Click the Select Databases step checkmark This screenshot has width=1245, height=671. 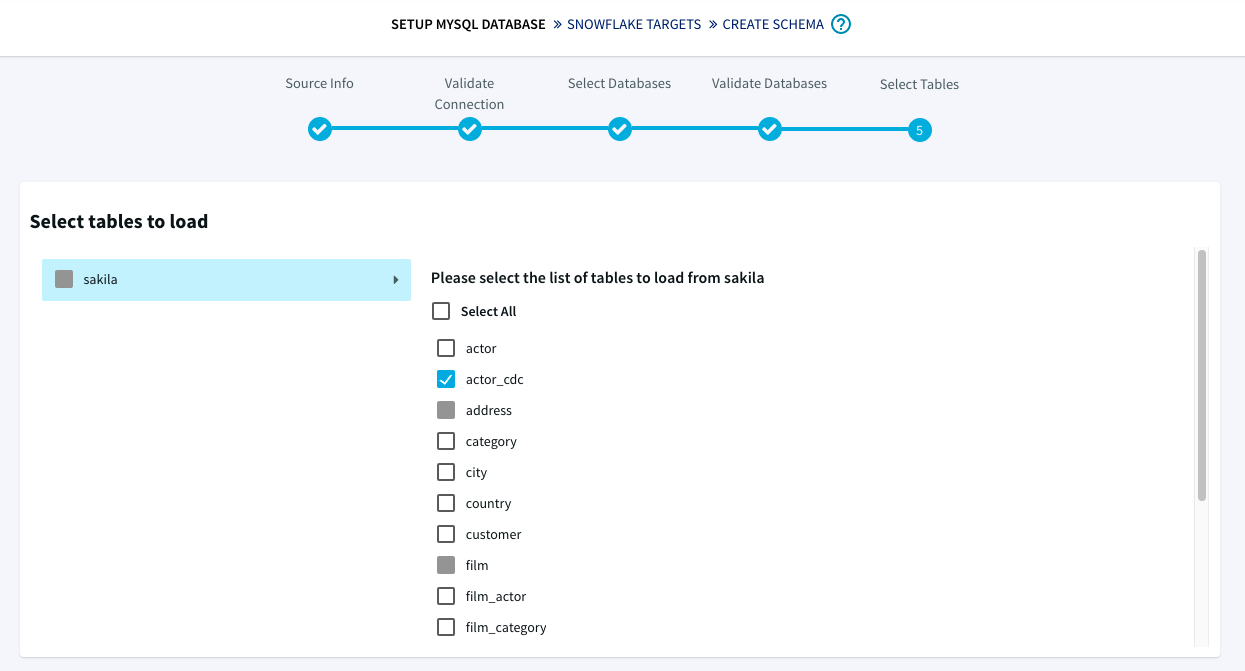pyautogui.click(x=620, y=130)
